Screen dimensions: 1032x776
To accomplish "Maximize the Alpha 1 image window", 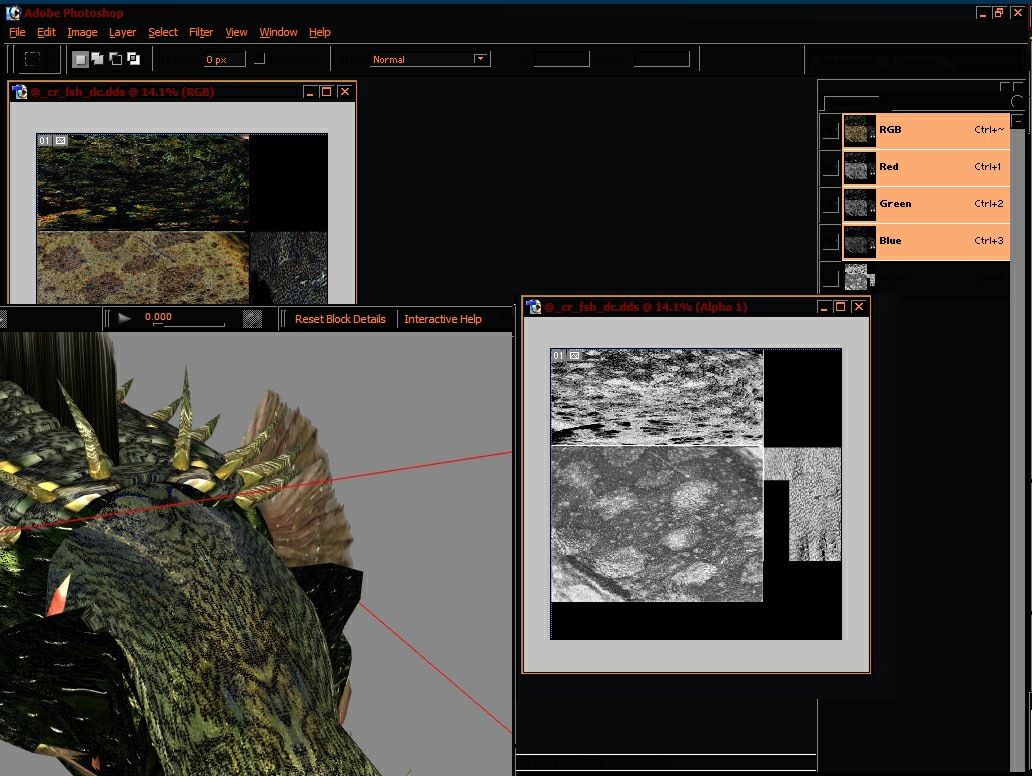I will pos(840,307).
